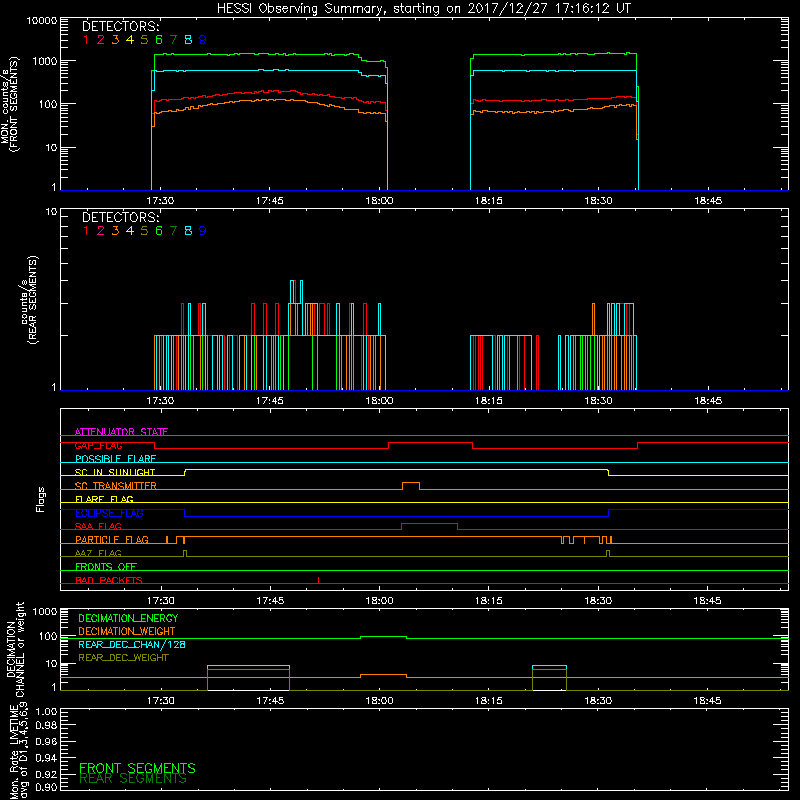Pick detector 2 in the rear segments legend

[x=101, y=231]
